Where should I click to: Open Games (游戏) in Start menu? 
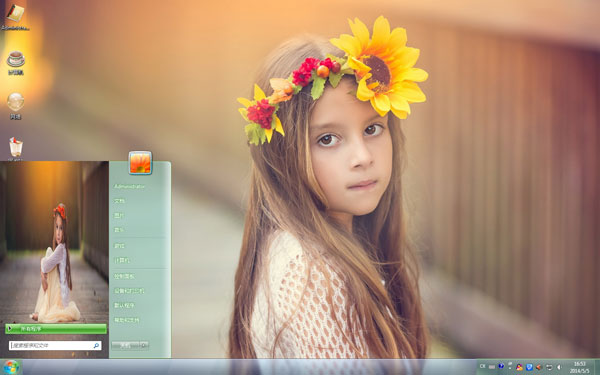(119, 246)
